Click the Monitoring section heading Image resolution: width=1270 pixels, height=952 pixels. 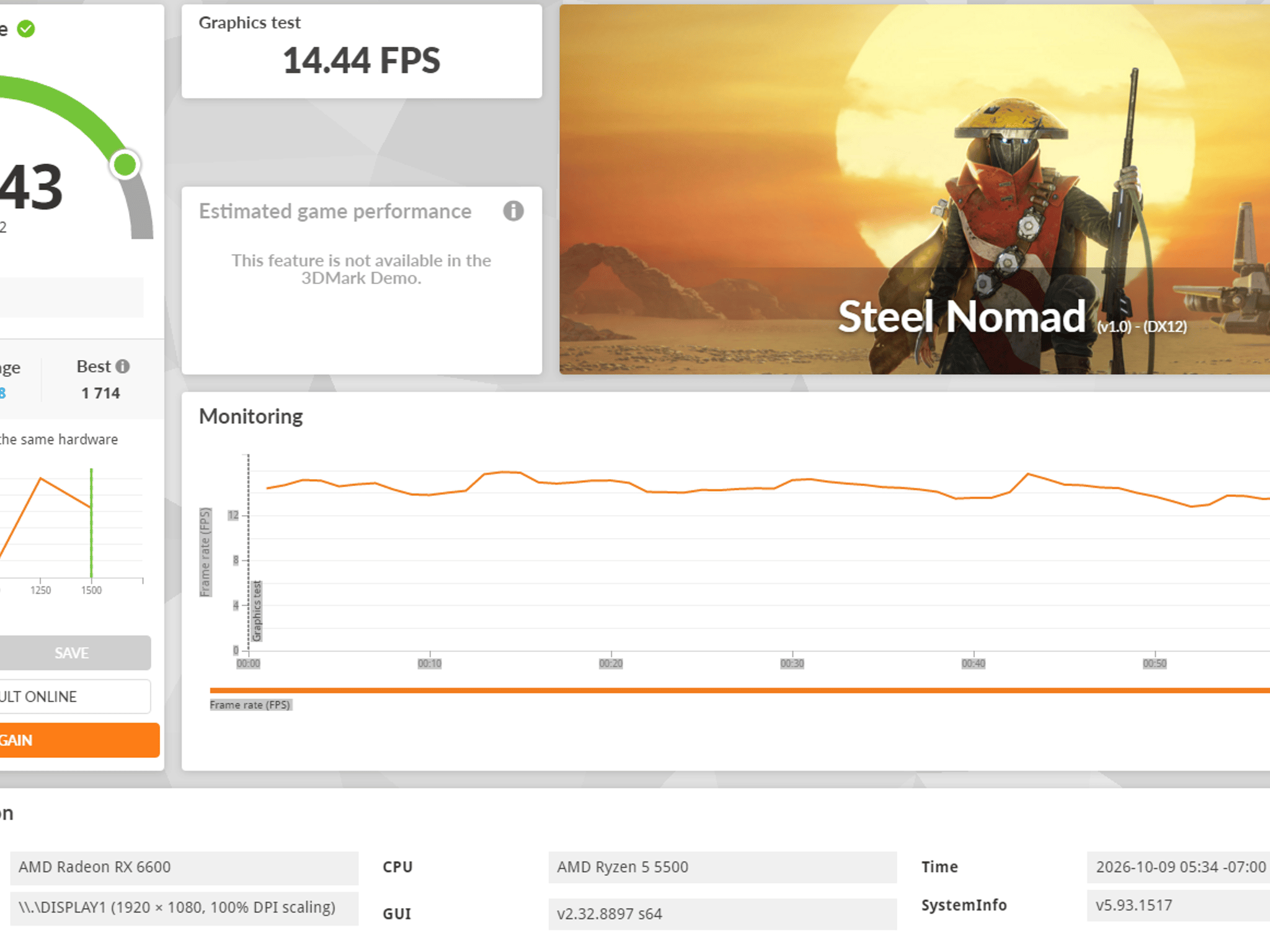251,416
